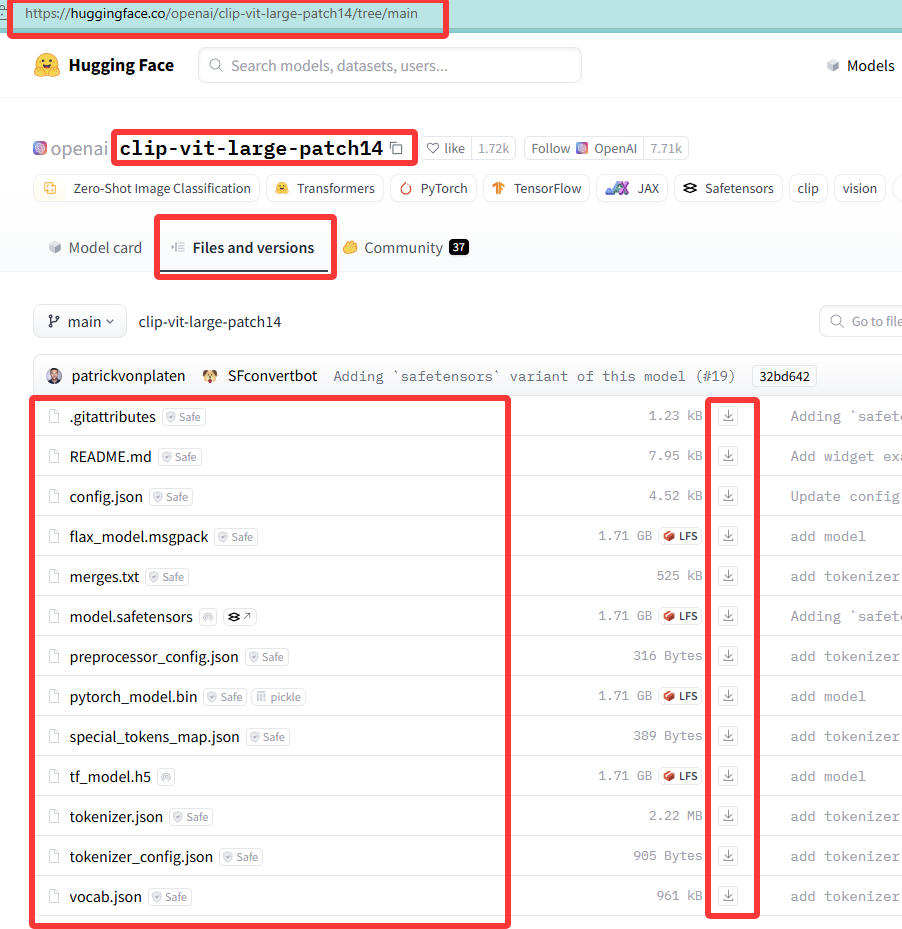
Task: View the 7.71k followers count
Action: pos(666,148)
